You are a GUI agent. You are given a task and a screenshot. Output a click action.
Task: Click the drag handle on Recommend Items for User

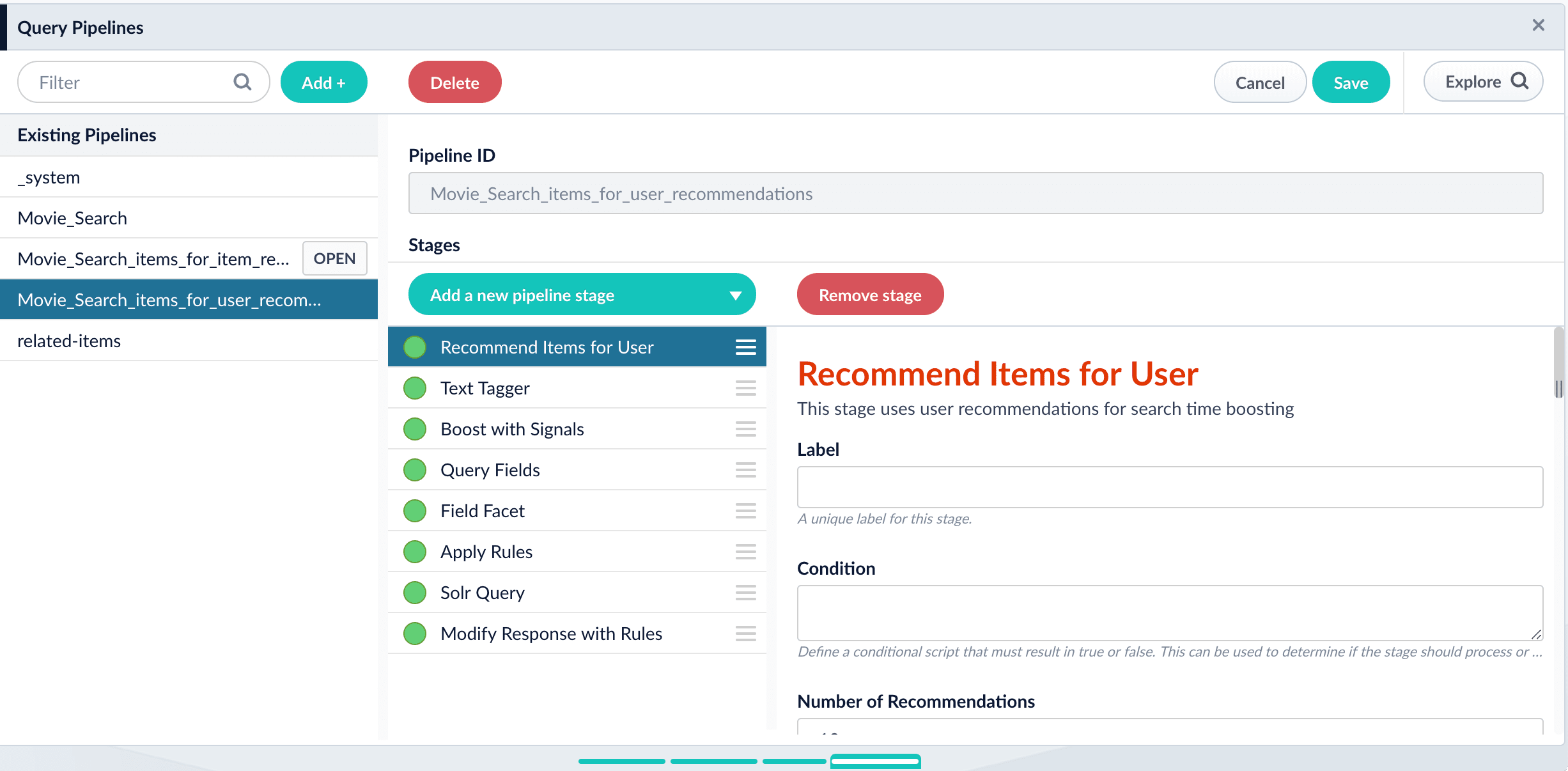[745, 347]
